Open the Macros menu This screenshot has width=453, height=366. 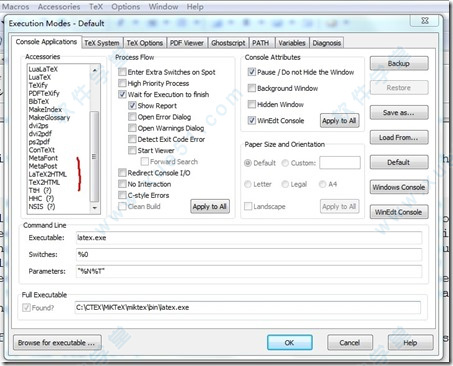click(x=15, y=7)
